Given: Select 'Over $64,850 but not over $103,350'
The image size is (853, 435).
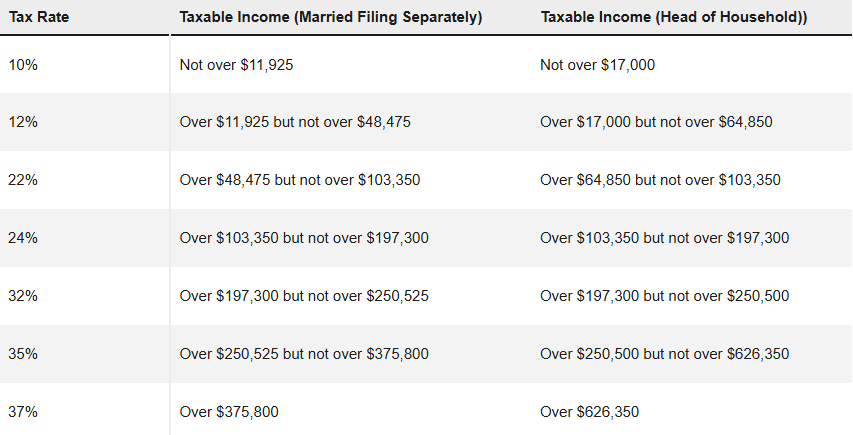Looking at the screenshot, I should tap(660, 180).
